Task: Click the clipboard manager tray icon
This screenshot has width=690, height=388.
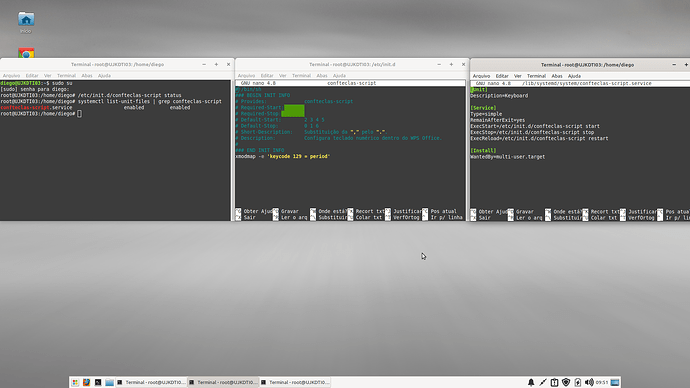Action: coord(554,382)
